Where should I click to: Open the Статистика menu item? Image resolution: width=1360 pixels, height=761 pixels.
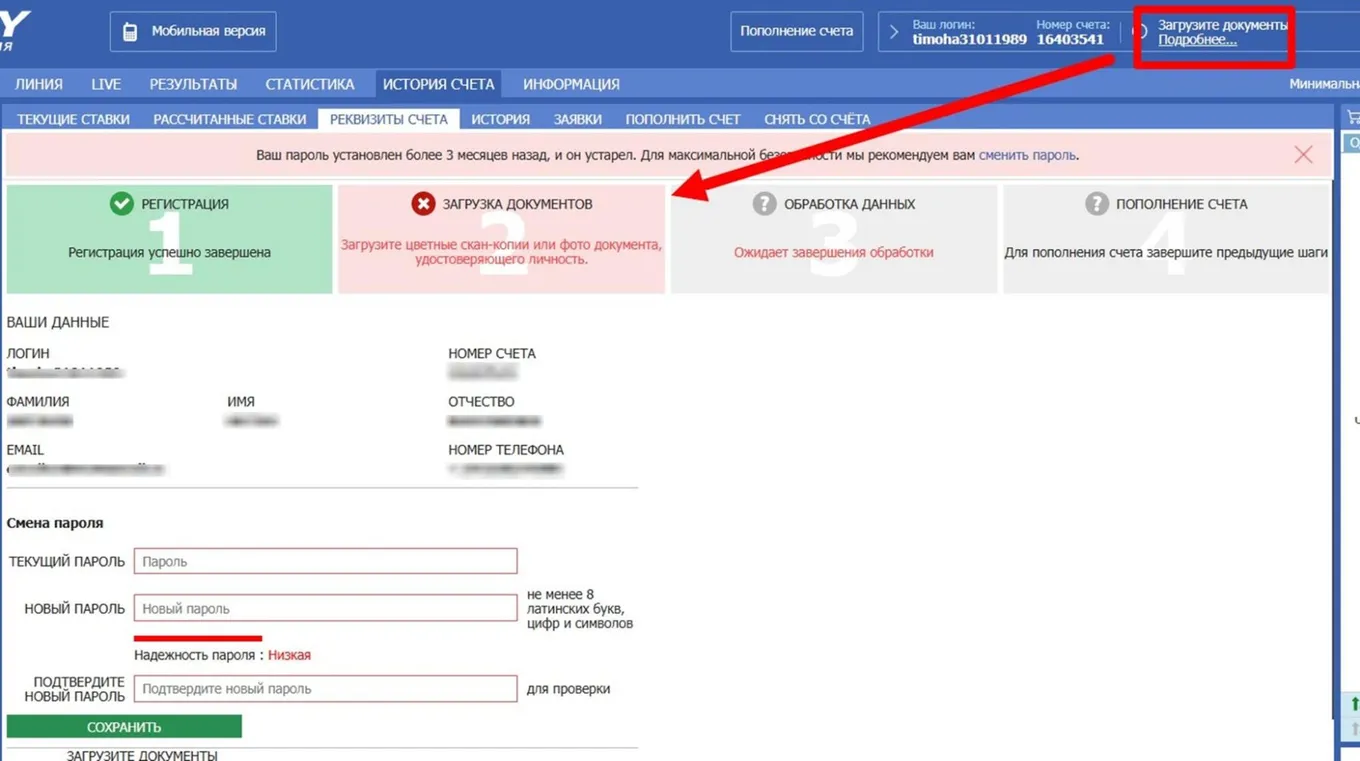tap(310, 84)
